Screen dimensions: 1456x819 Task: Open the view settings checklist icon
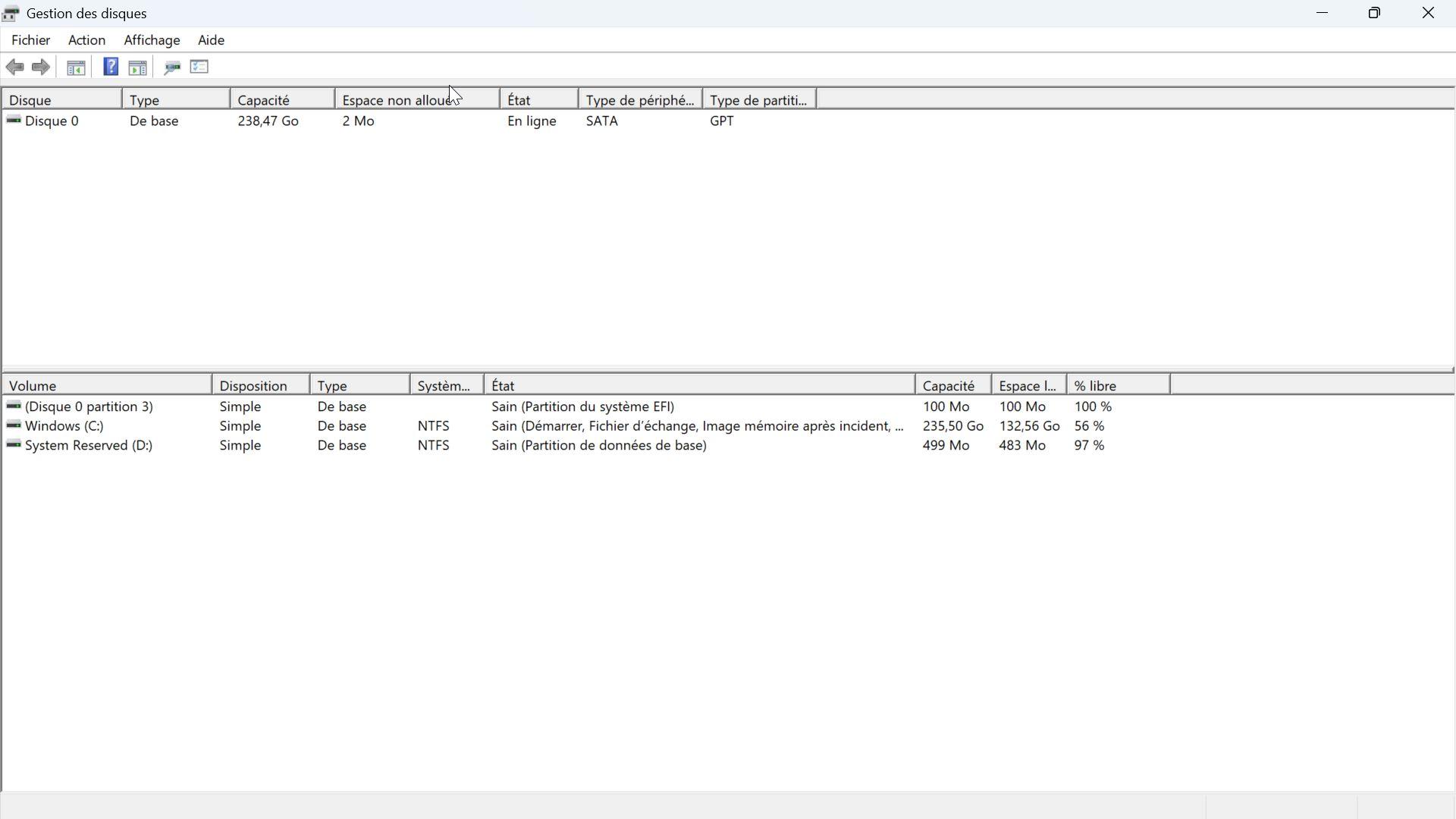pyautogui.click(x=199, y=67)
